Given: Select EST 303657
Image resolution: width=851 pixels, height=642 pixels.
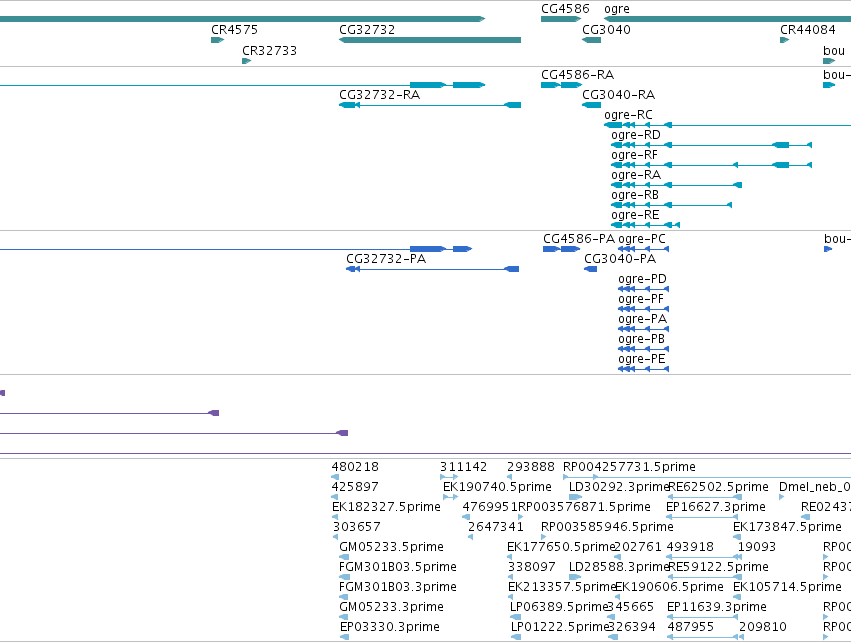Looking at the screenshot, I should coord(356,527).
